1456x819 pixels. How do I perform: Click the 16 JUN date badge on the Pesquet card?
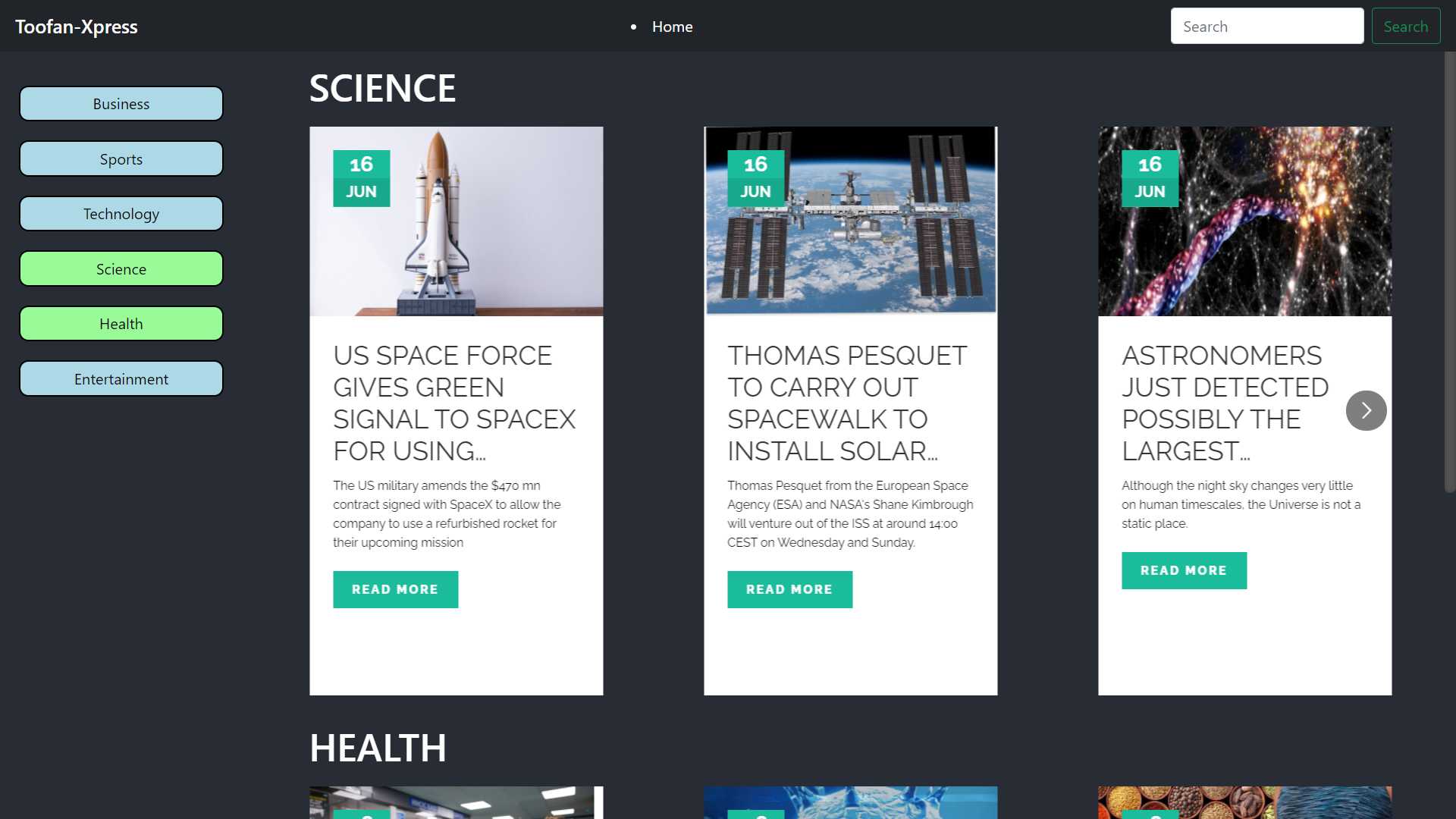pos(756,178)
